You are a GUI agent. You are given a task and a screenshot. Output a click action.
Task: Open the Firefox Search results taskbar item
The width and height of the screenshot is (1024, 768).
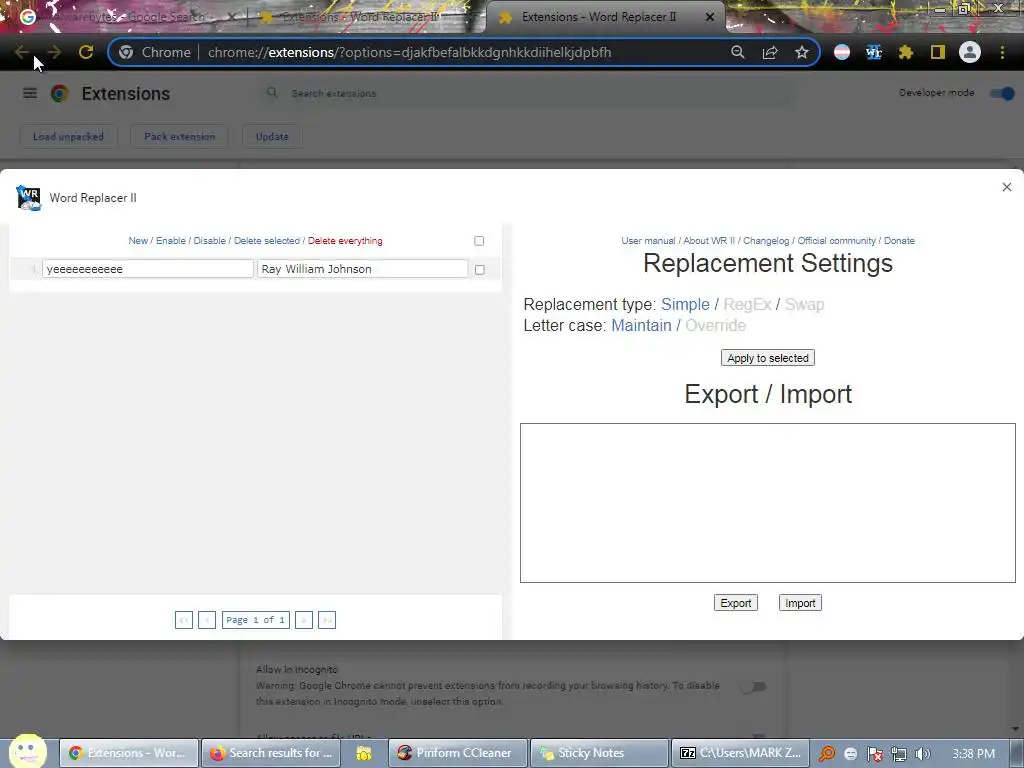270,753
